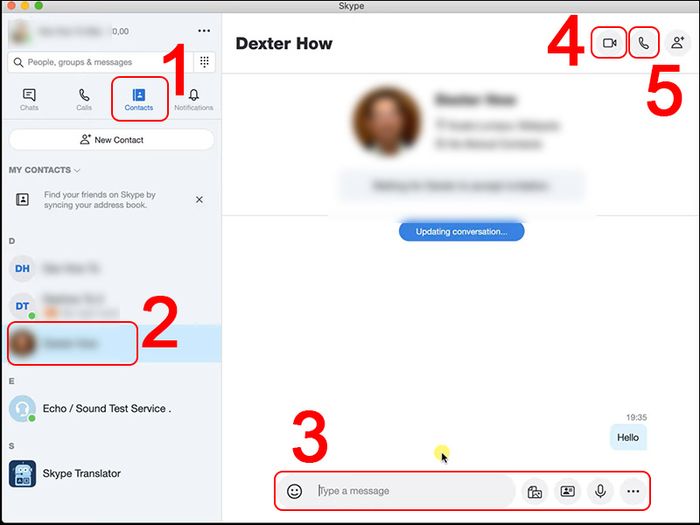Open the three-dot More menu beside profile
Image resolution: width=700 pixels, height=525 pixels.
click(x=204, y=31)
